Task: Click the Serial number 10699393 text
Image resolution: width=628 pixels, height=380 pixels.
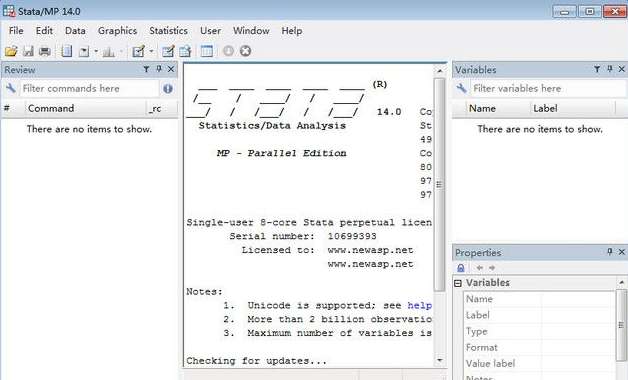Action: pos(352,236)
